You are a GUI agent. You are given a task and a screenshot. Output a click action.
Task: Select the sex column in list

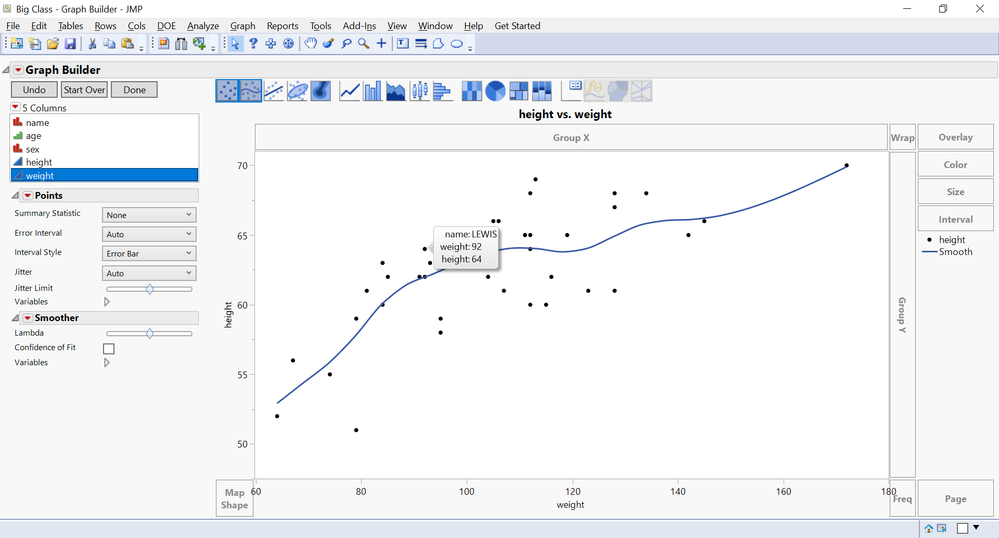[105, 149]
